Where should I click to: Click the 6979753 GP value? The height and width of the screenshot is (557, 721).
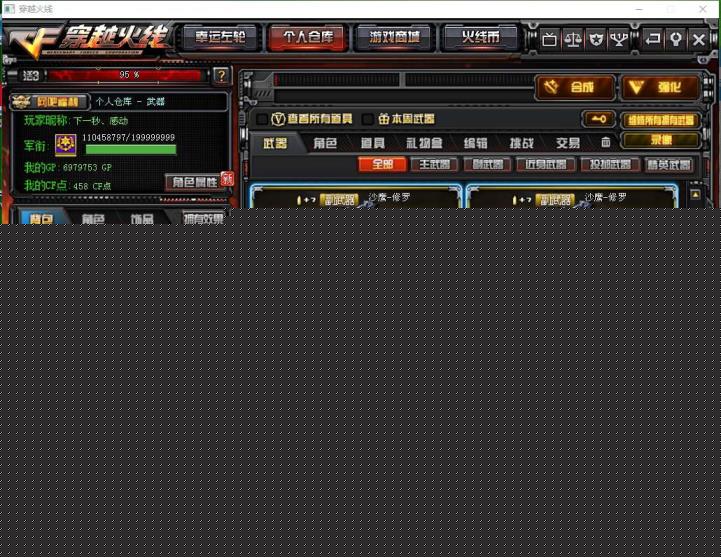87,167
